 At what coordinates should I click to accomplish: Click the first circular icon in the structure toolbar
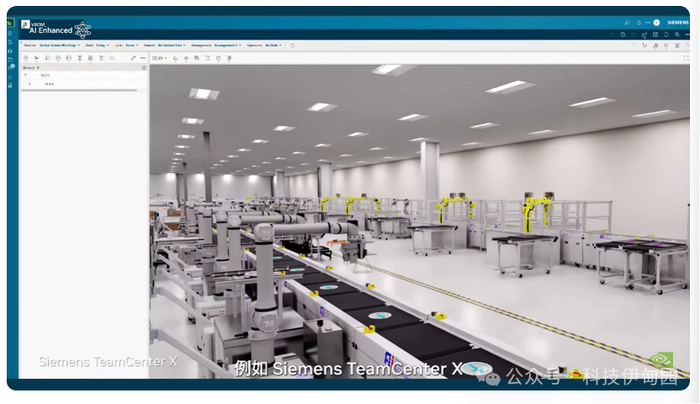26,58
